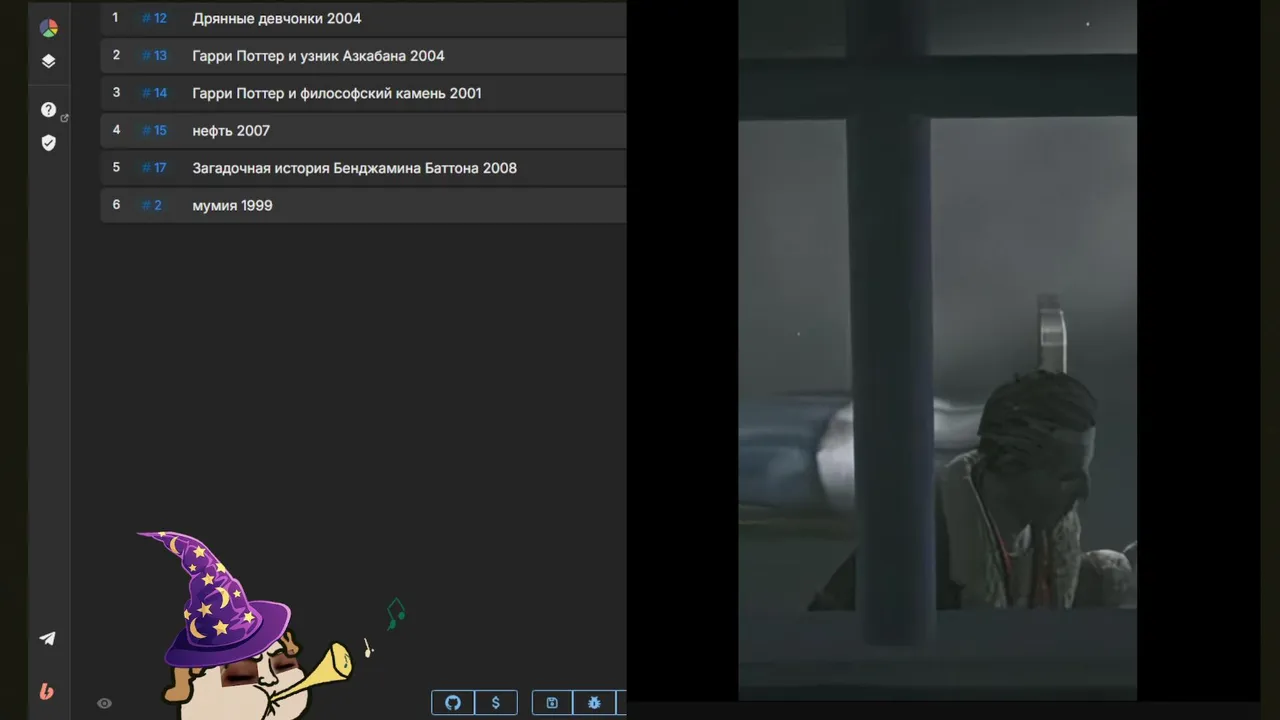Select the row 'мумия 1999'

click(363, 205)
